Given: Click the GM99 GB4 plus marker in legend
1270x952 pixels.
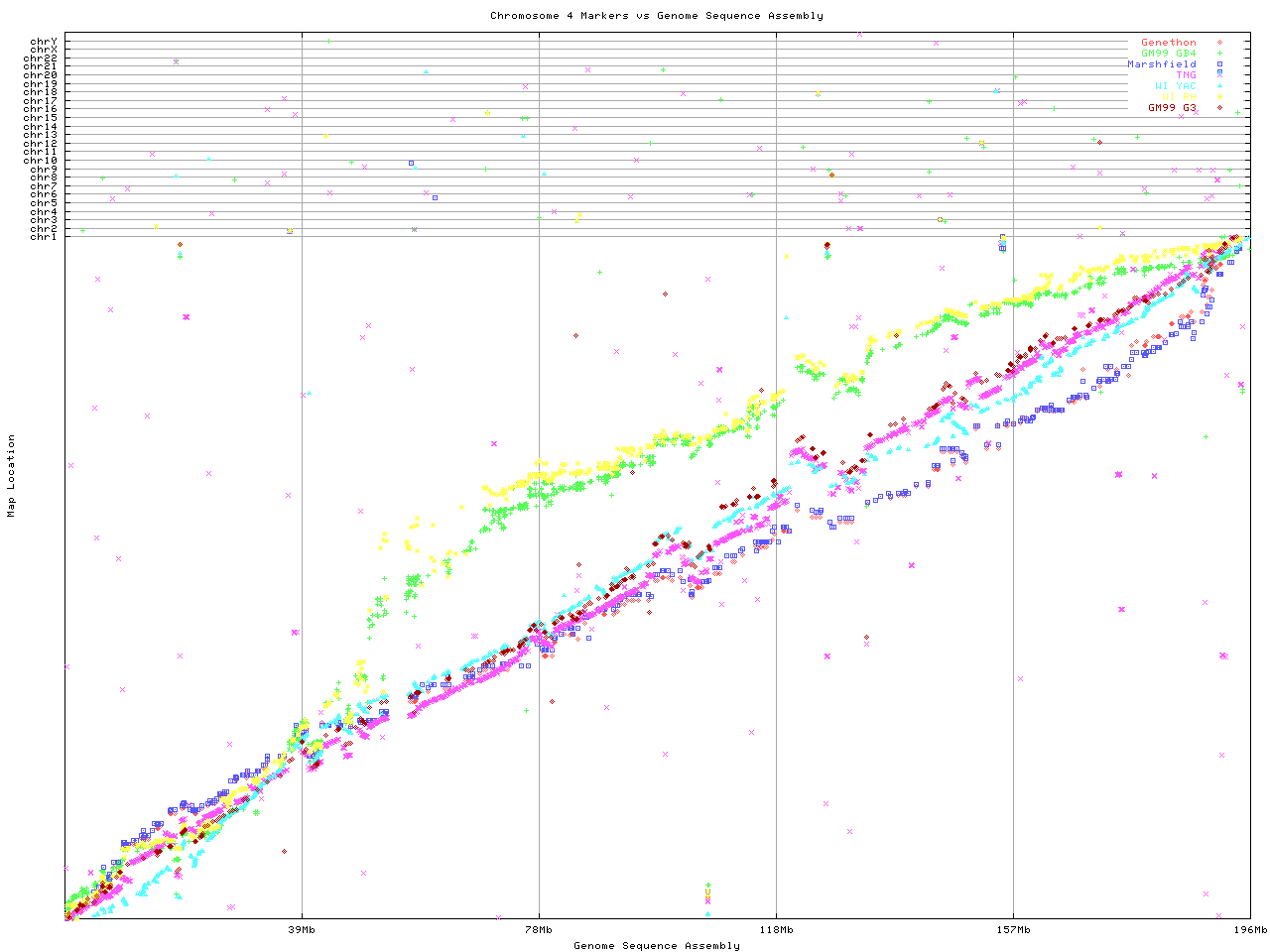Looking at the screenshot, I should coord(1219,54).
